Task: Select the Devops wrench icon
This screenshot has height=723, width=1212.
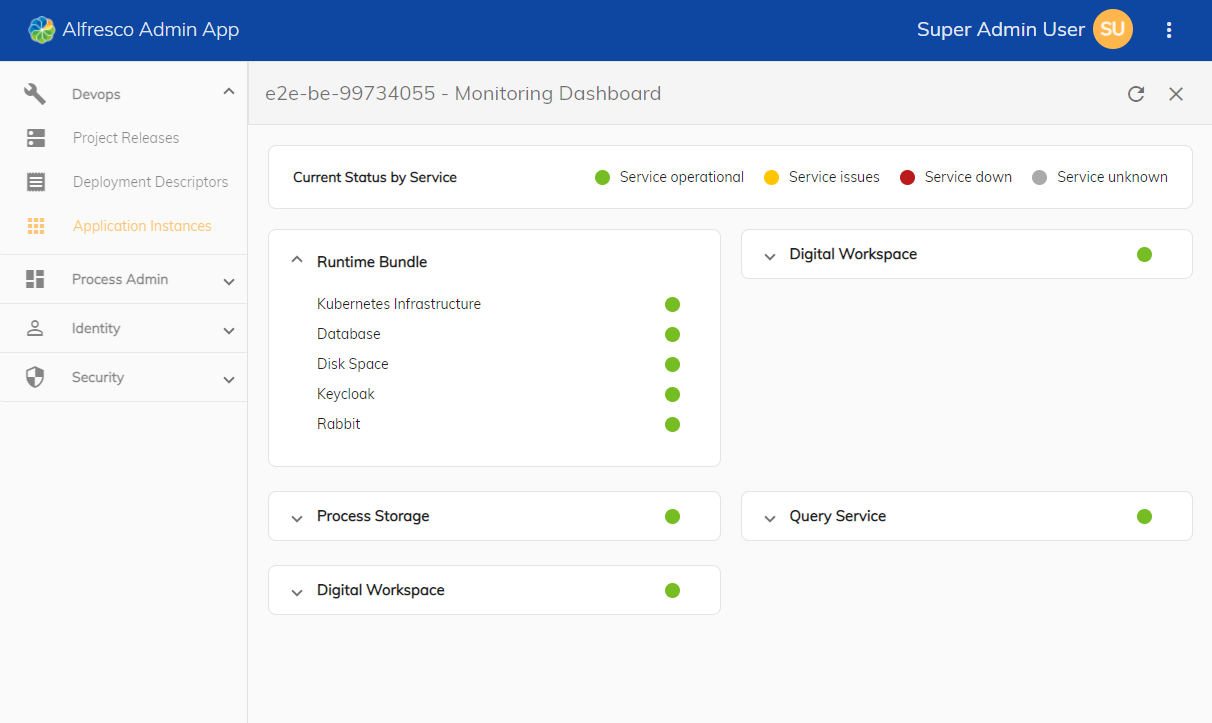Action: (x=33, y=93)
